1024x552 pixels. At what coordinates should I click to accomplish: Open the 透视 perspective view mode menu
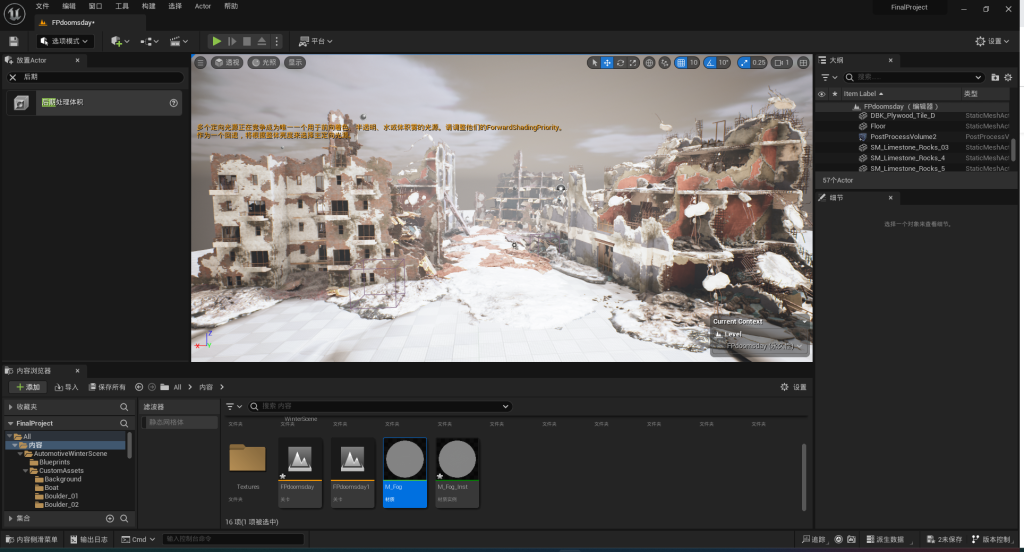[228, 63]
